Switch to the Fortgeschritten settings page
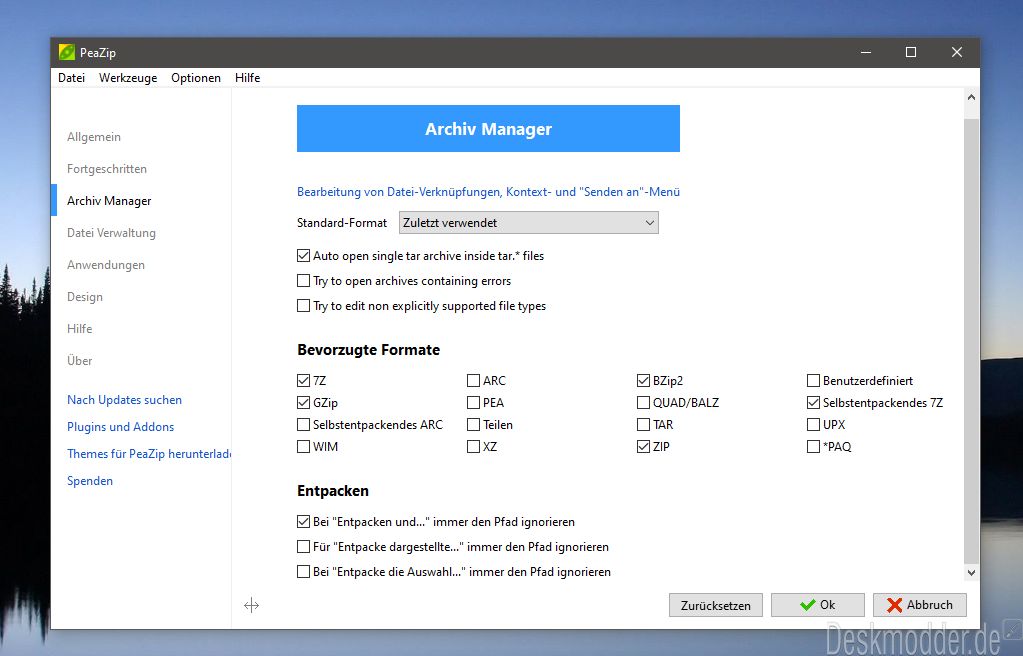Image resolution: width=1023 pixels, height=656 pixels. coord(107,169)
